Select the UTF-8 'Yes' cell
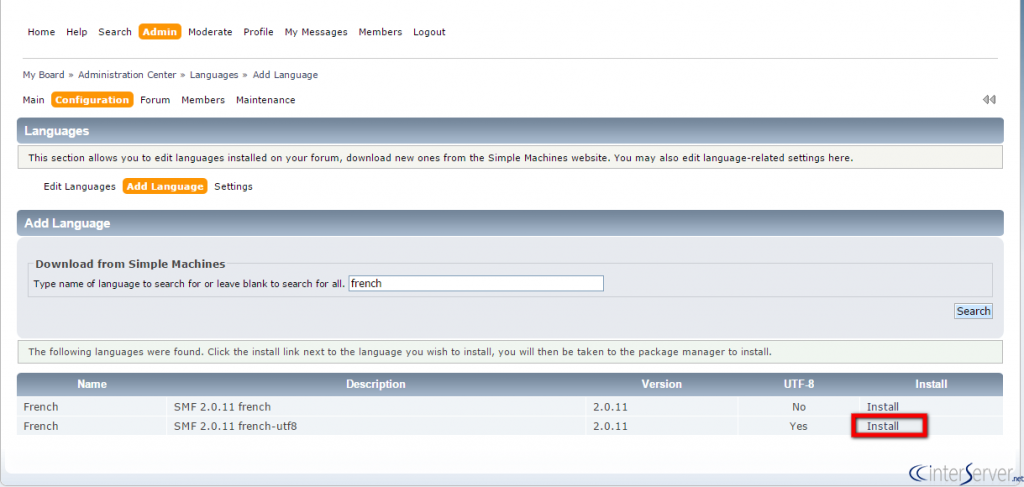Screen dimensions: 1024x487 pyautogui.click(x=799, y=426)
